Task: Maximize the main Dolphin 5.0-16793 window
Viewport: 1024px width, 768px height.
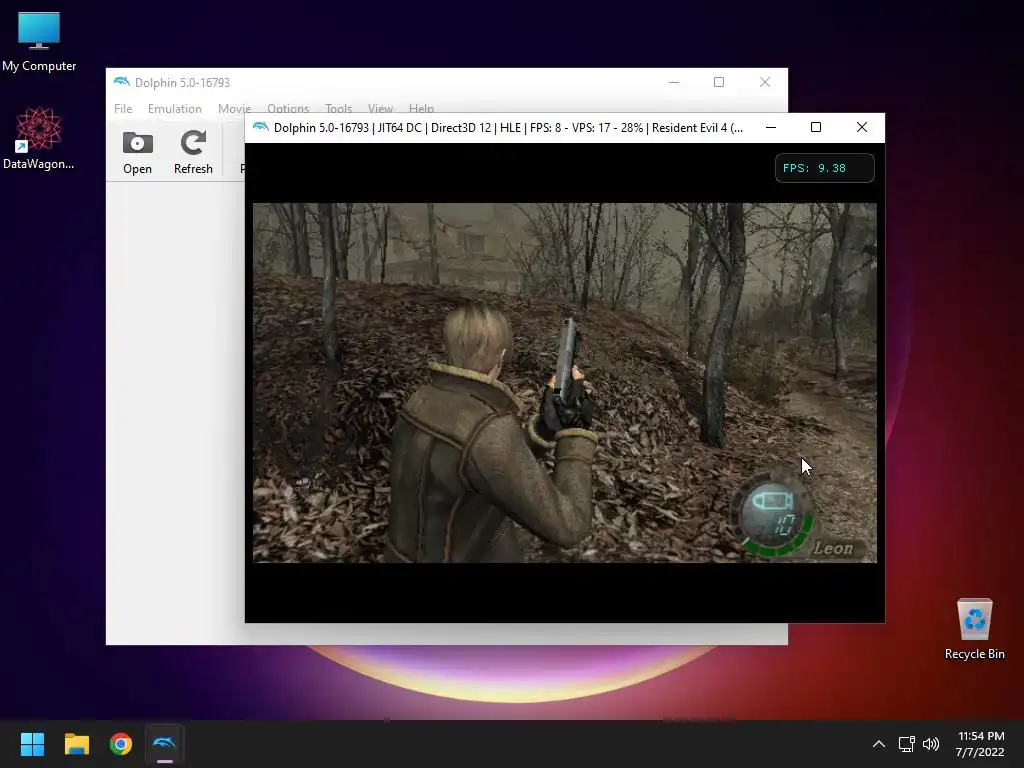Action: click(719, 82)
